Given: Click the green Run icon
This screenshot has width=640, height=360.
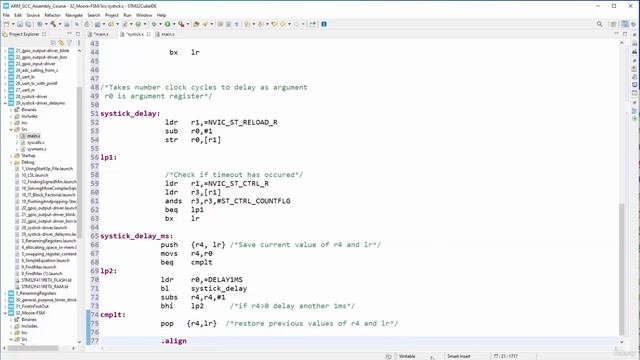Looking at the screenshot, I should (x=167, y=24).
